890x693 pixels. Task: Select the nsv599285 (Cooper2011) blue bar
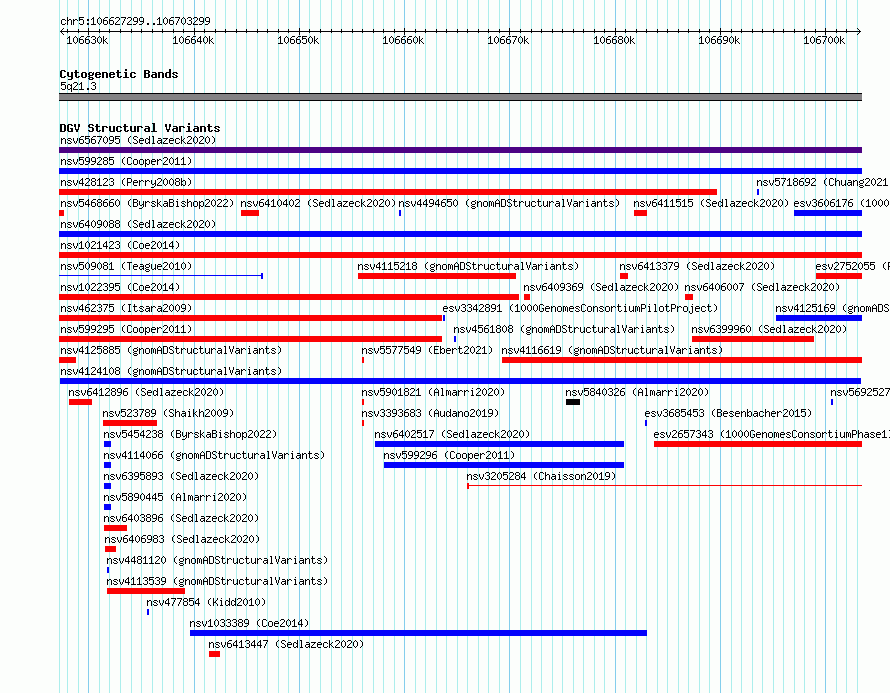tap(460, 171)
